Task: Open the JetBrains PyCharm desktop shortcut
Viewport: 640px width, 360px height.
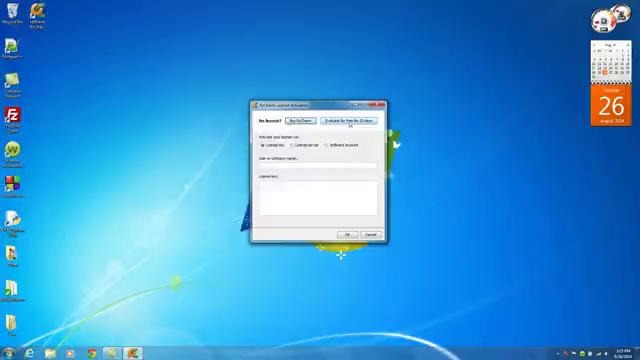Action: click(x=37, y=16)
